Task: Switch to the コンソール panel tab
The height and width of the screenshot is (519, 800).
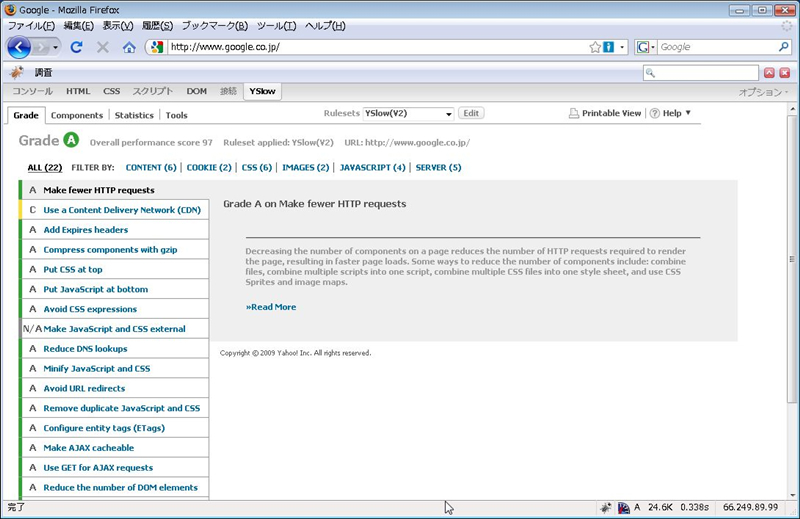Action: [x=33, y=91]
